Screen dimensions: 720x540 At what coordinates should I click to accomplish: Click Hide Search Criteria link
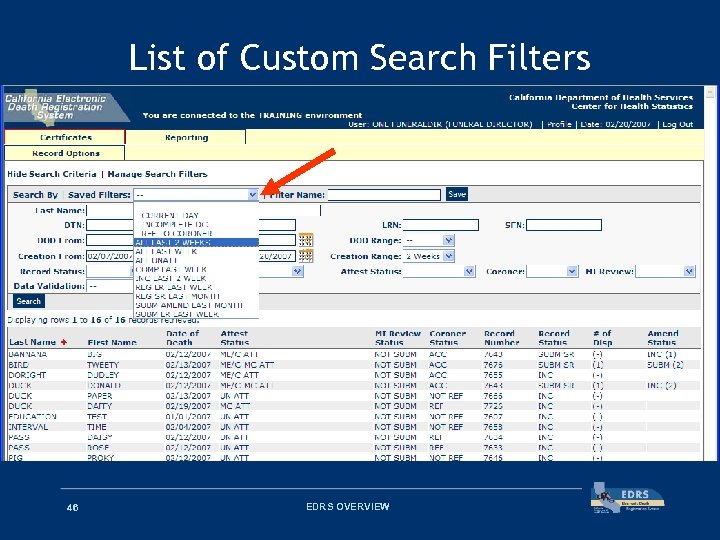pos(52,174)
